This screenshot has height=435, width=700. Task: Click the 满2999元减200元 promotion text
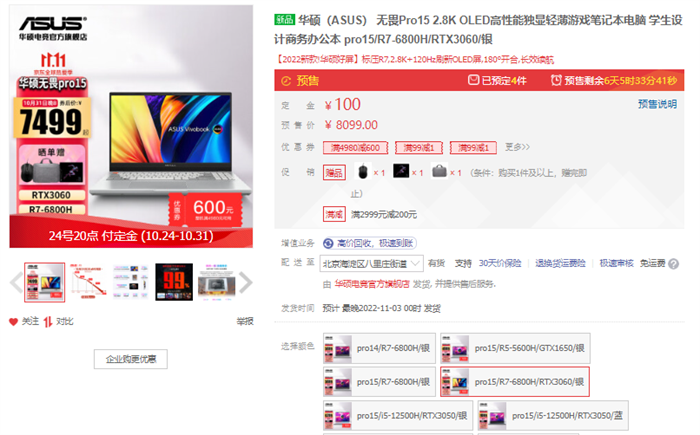(x=384, y=215)
